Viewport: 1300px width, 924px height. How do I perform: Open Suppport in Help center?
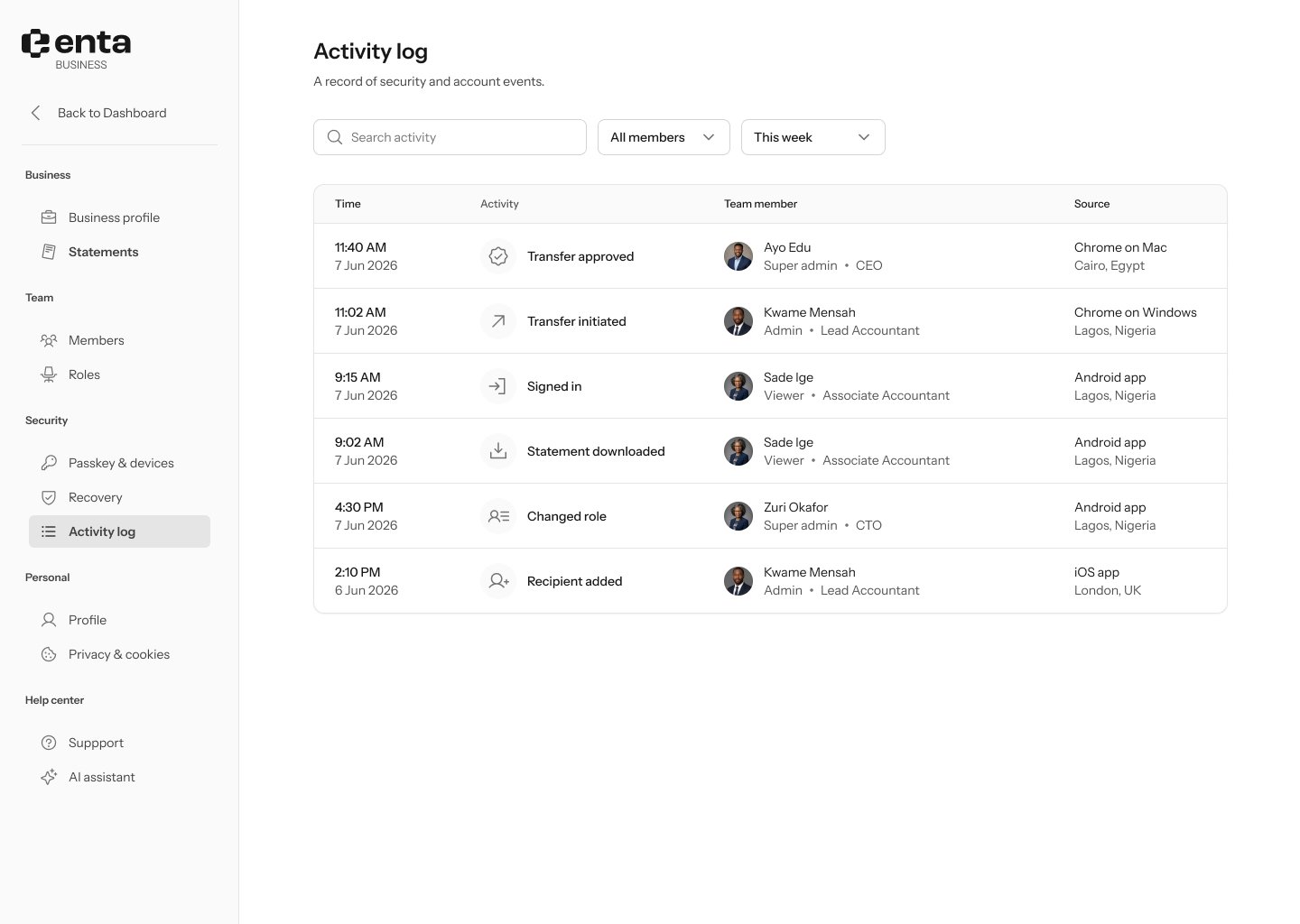[x=119, y=743]
